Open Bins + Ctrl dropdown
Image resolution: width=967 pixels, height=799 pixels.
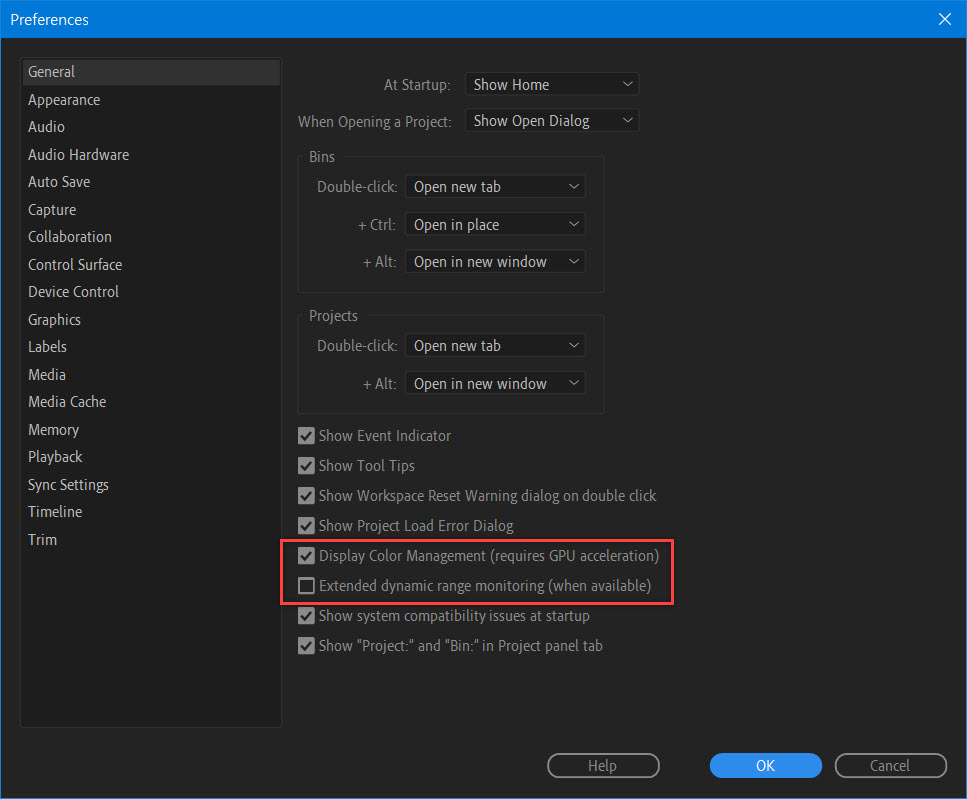(x=495, y=224)
